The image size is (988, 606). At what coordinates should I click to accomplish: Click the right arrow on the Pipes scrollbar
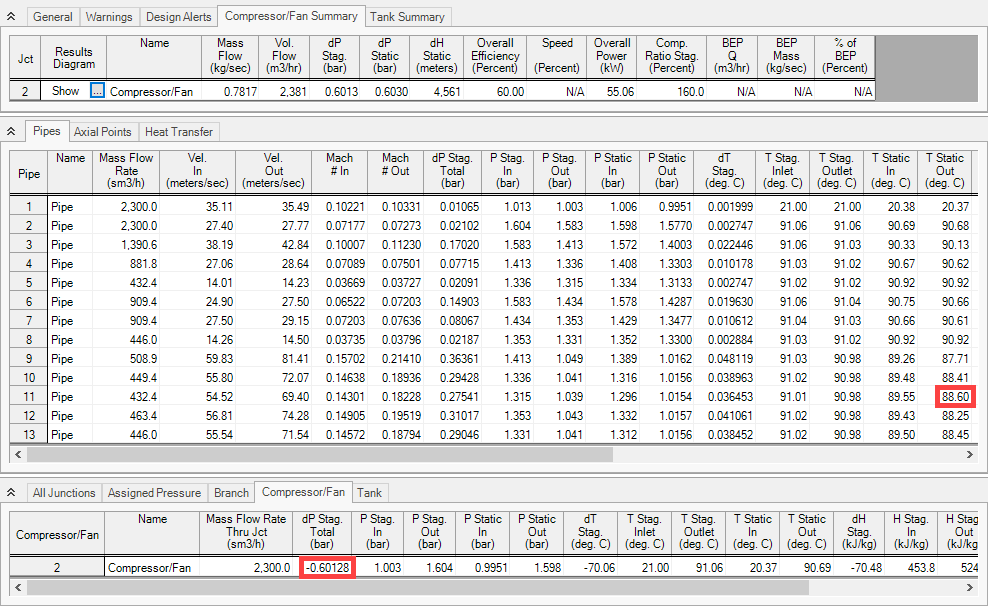coord(970,454)
